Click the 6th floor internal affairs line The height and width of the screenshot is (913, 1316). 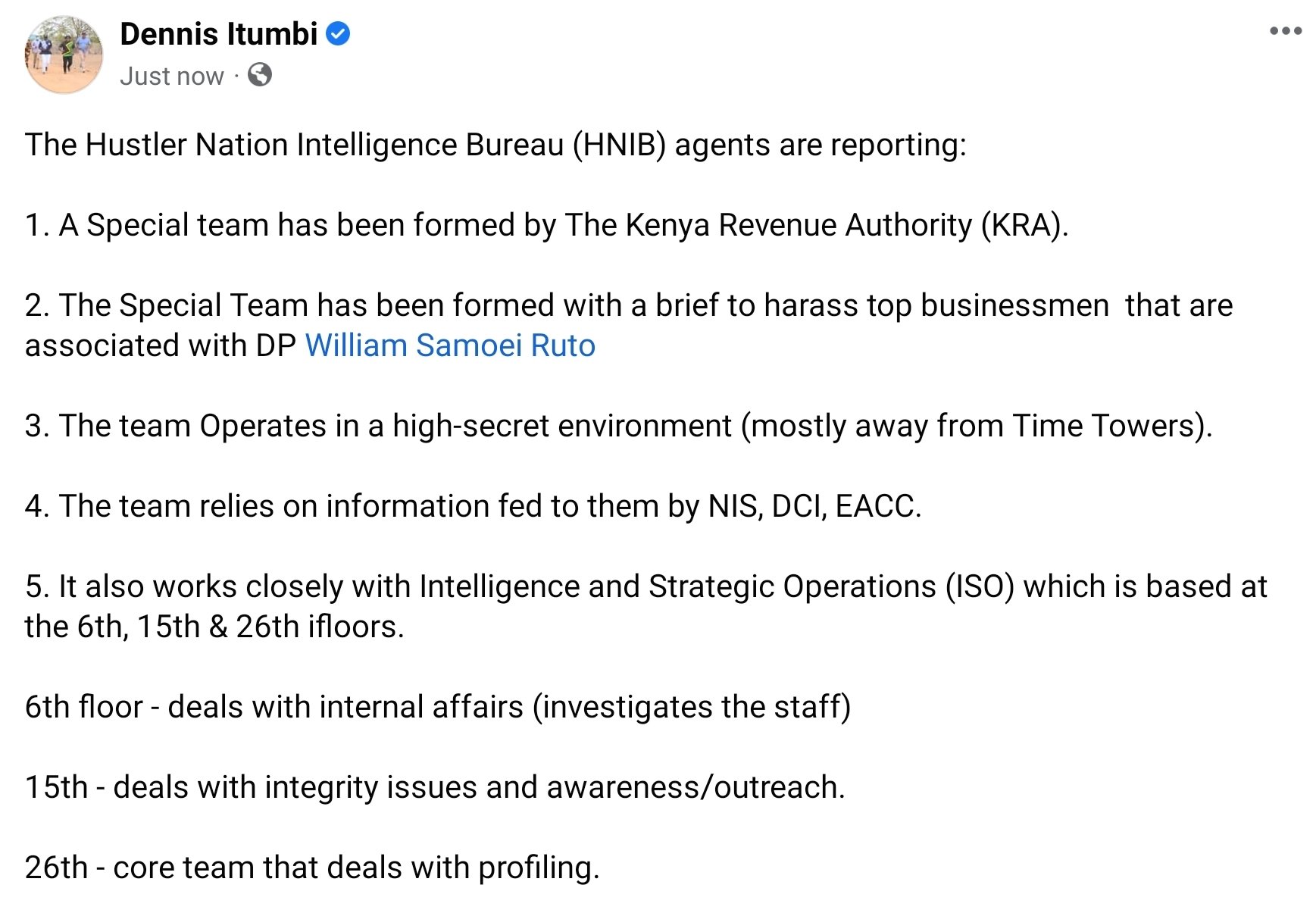tap(438, 707)
